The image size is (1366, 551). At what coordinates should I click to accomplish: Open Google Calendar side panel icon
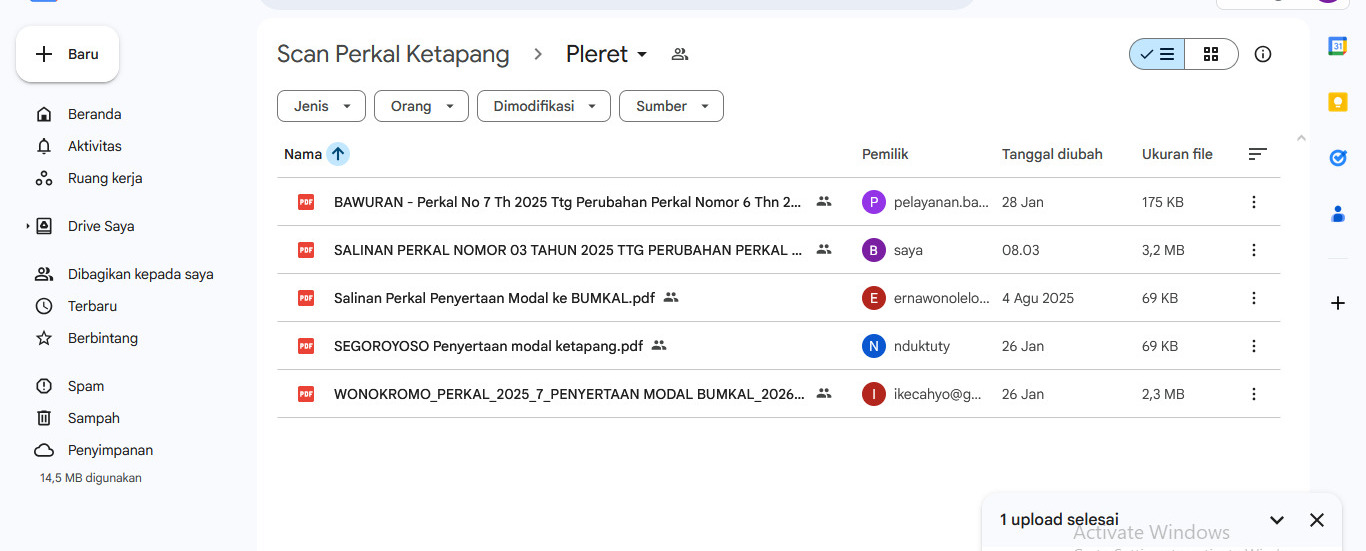(1337, 46)
